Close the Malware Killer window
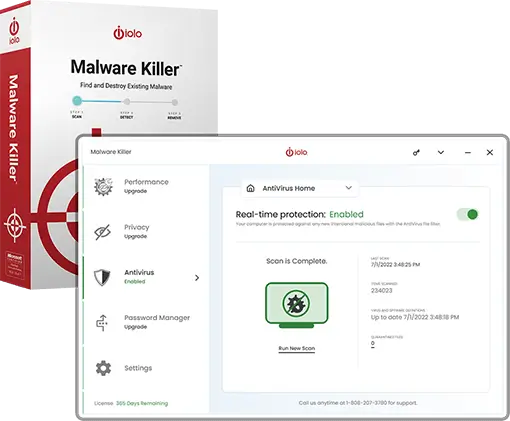 point(490,152)
